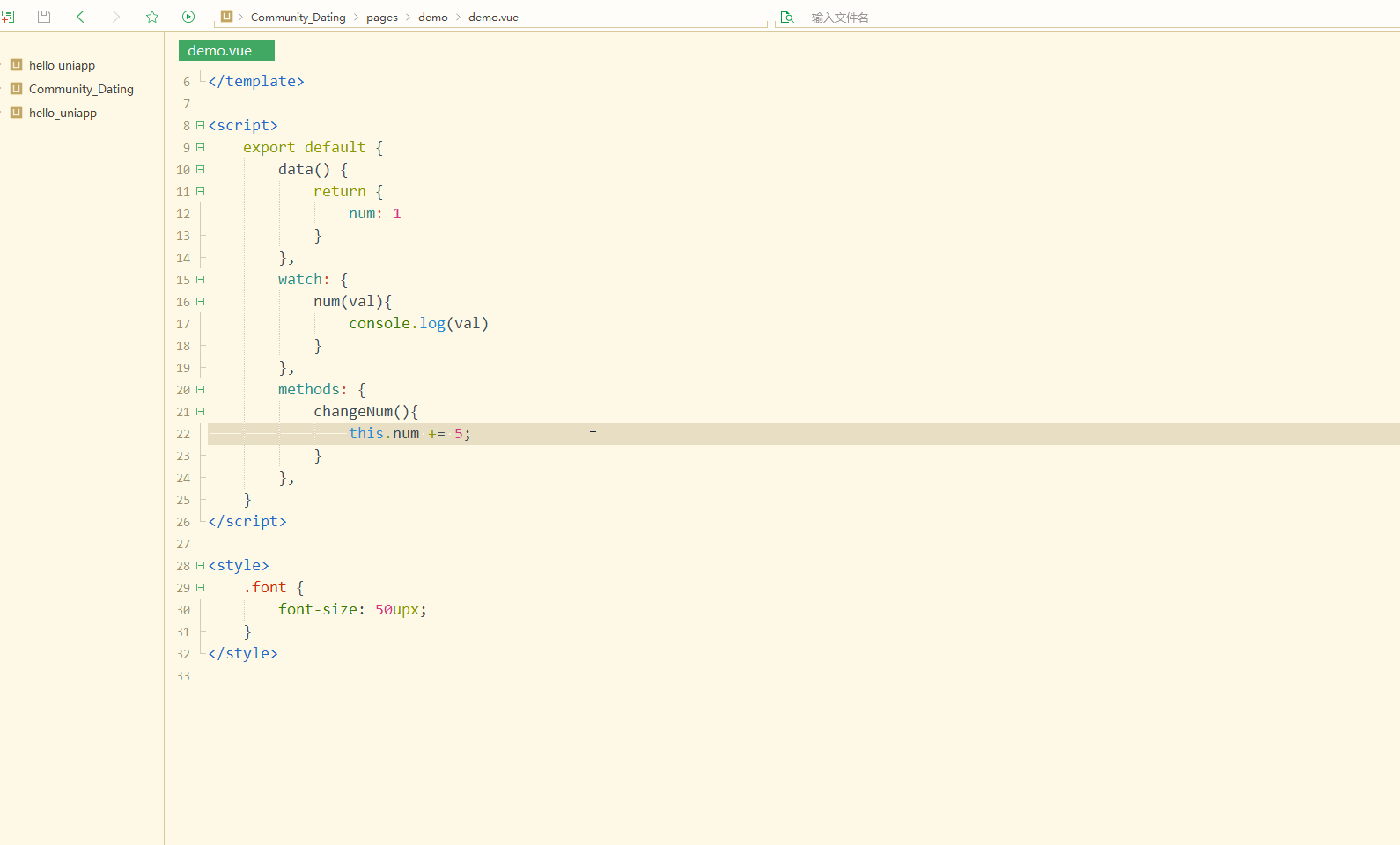Click the '</template>' closing tag

(256, 81)
